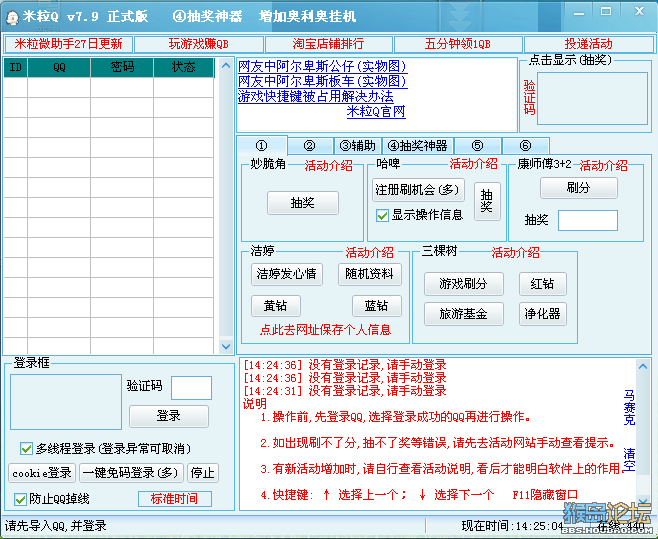The width and height of the screenshot is (658, 539).
Task: Click 刷分 button in 康师傅3+2
Action: tap(578, 188)
